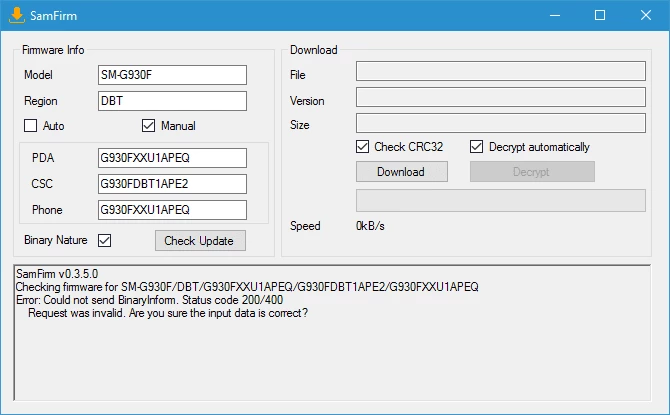This screenshot has width=670, height=415.
Task: Maximize the SamFirm window
Action: [x=600, y=15]
